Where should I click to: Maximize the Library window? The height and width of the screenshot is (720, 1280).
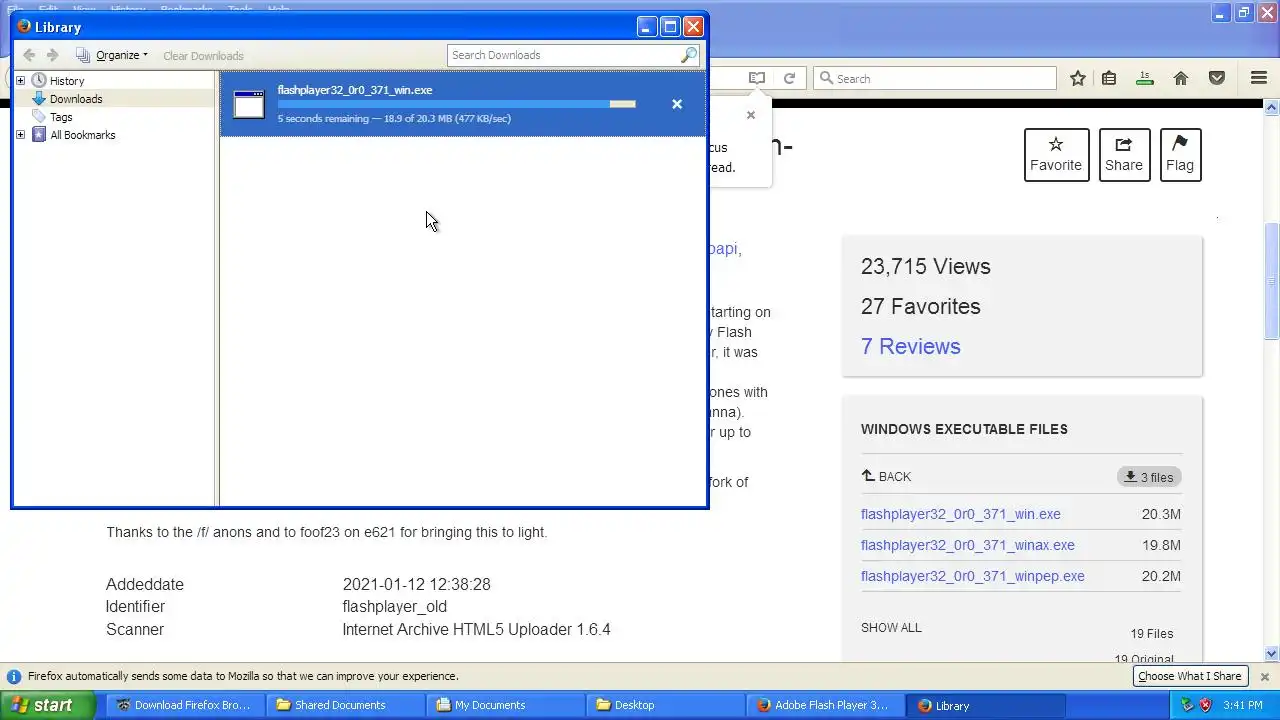[670, 27]
